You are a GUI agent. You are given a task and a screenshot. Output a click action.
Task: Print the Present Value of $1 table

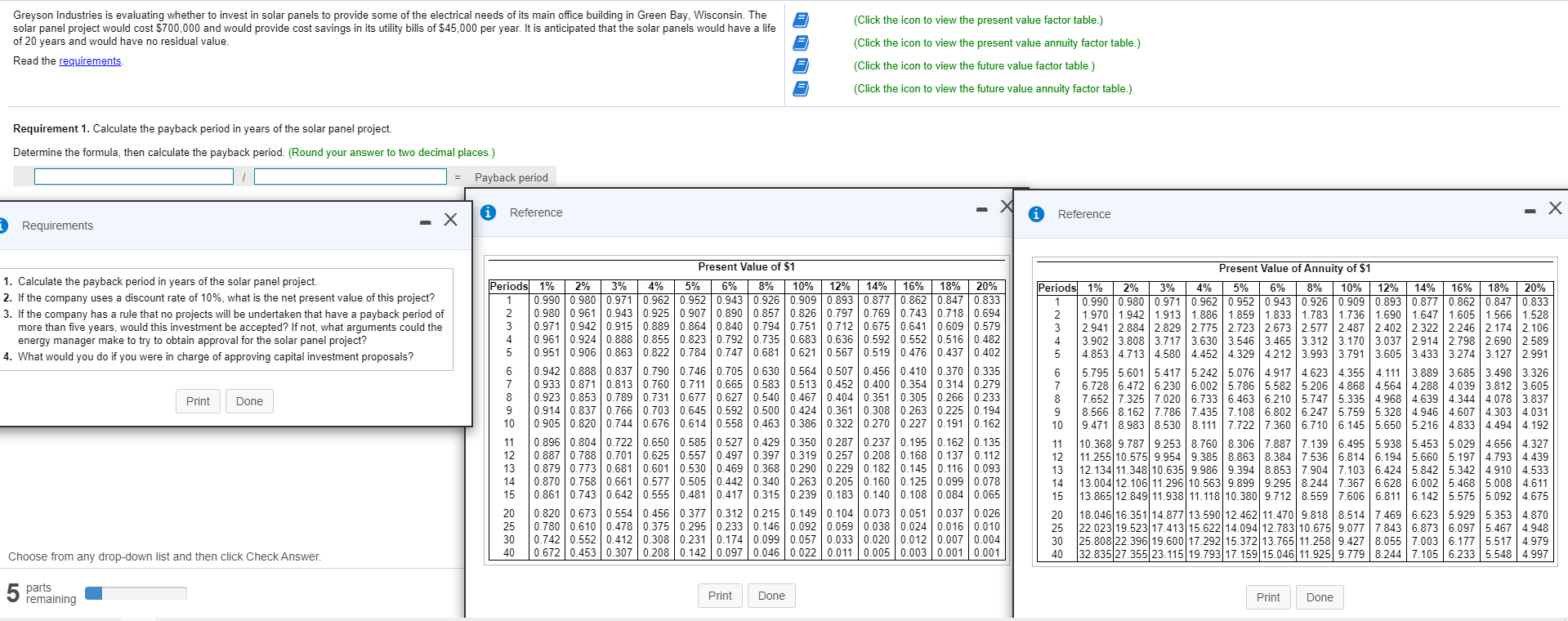tap(720, 596)
